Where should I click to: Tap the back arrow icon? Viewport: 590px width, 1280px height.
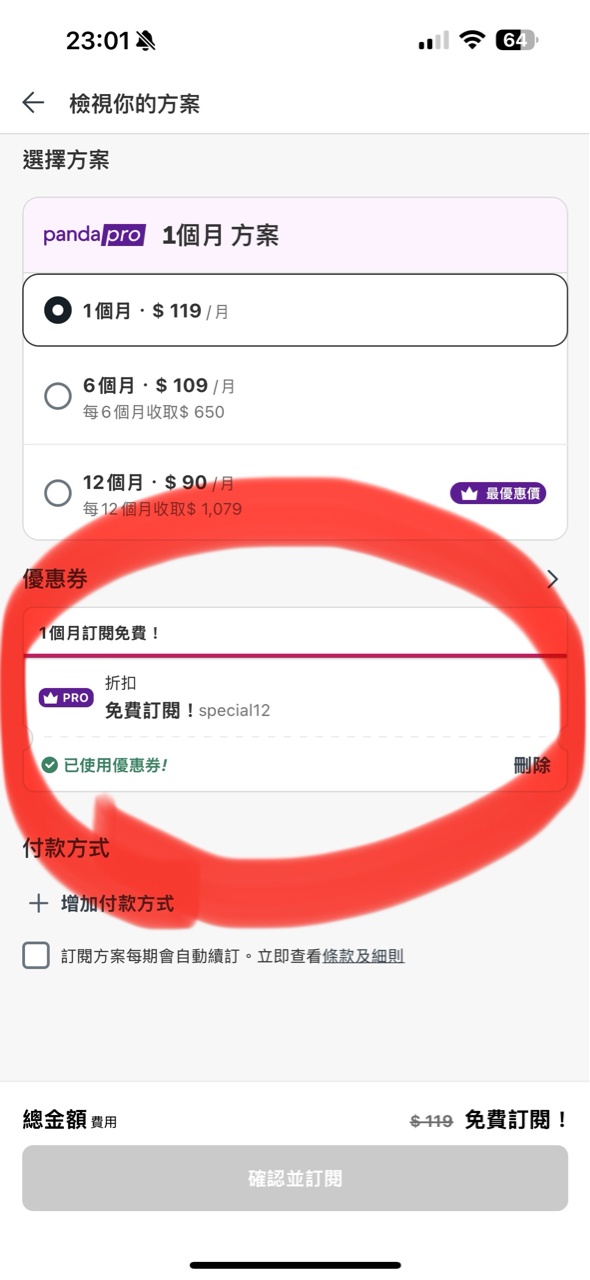(33, 102)
